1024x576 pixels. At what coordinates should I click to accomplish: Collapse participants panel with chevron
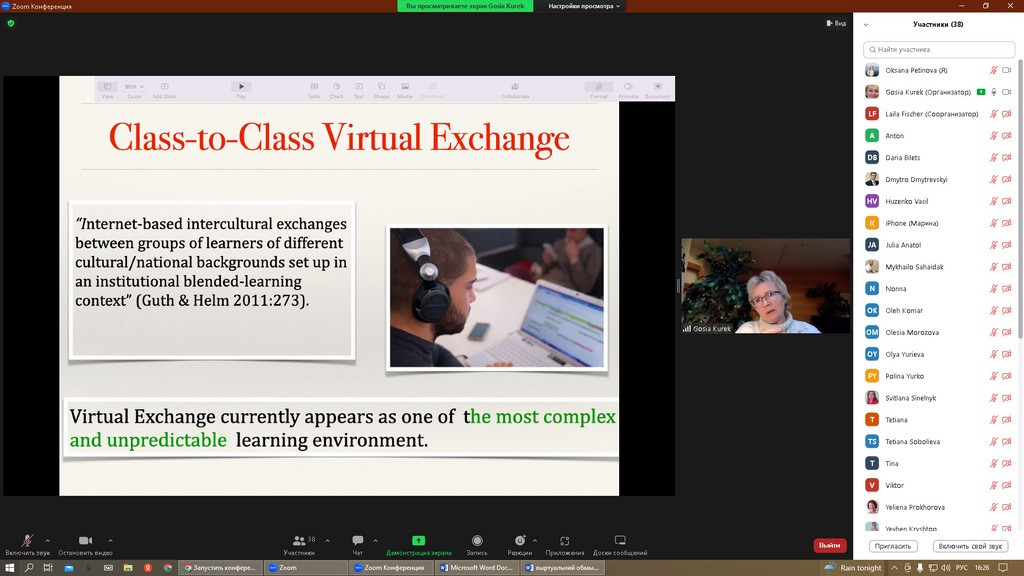tap(866, 25)
